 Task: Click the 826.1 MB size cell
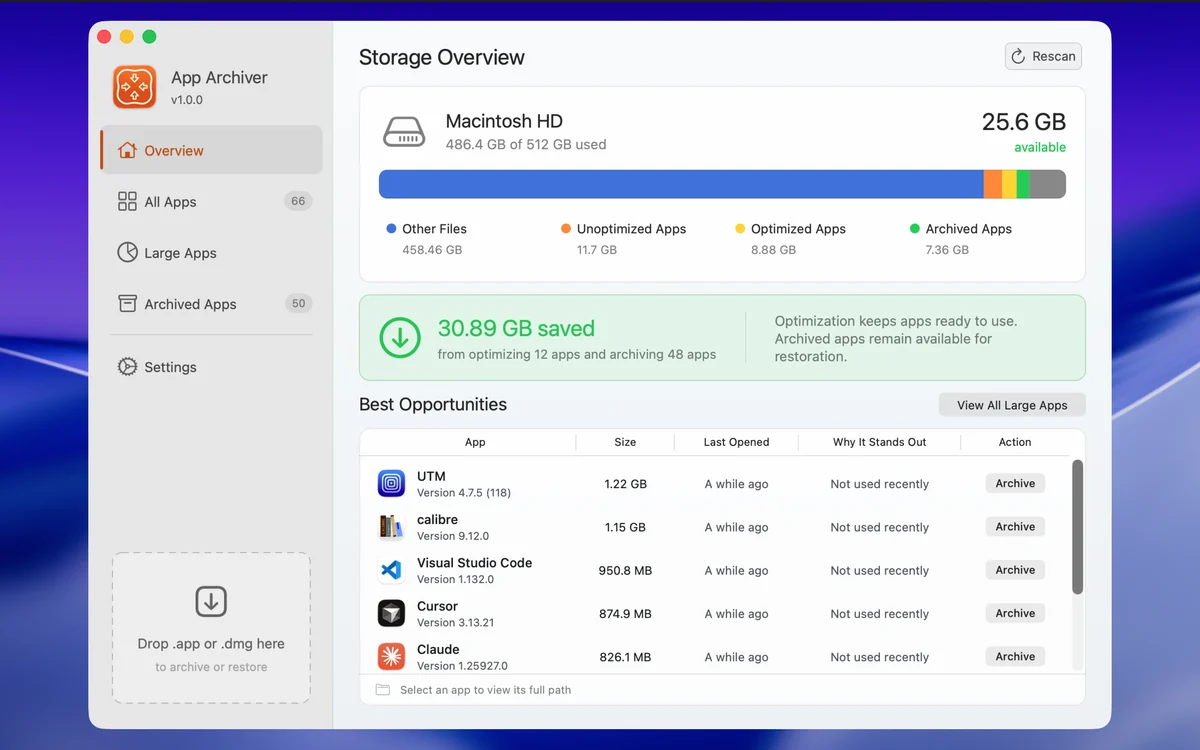click(x=625, y=657)
